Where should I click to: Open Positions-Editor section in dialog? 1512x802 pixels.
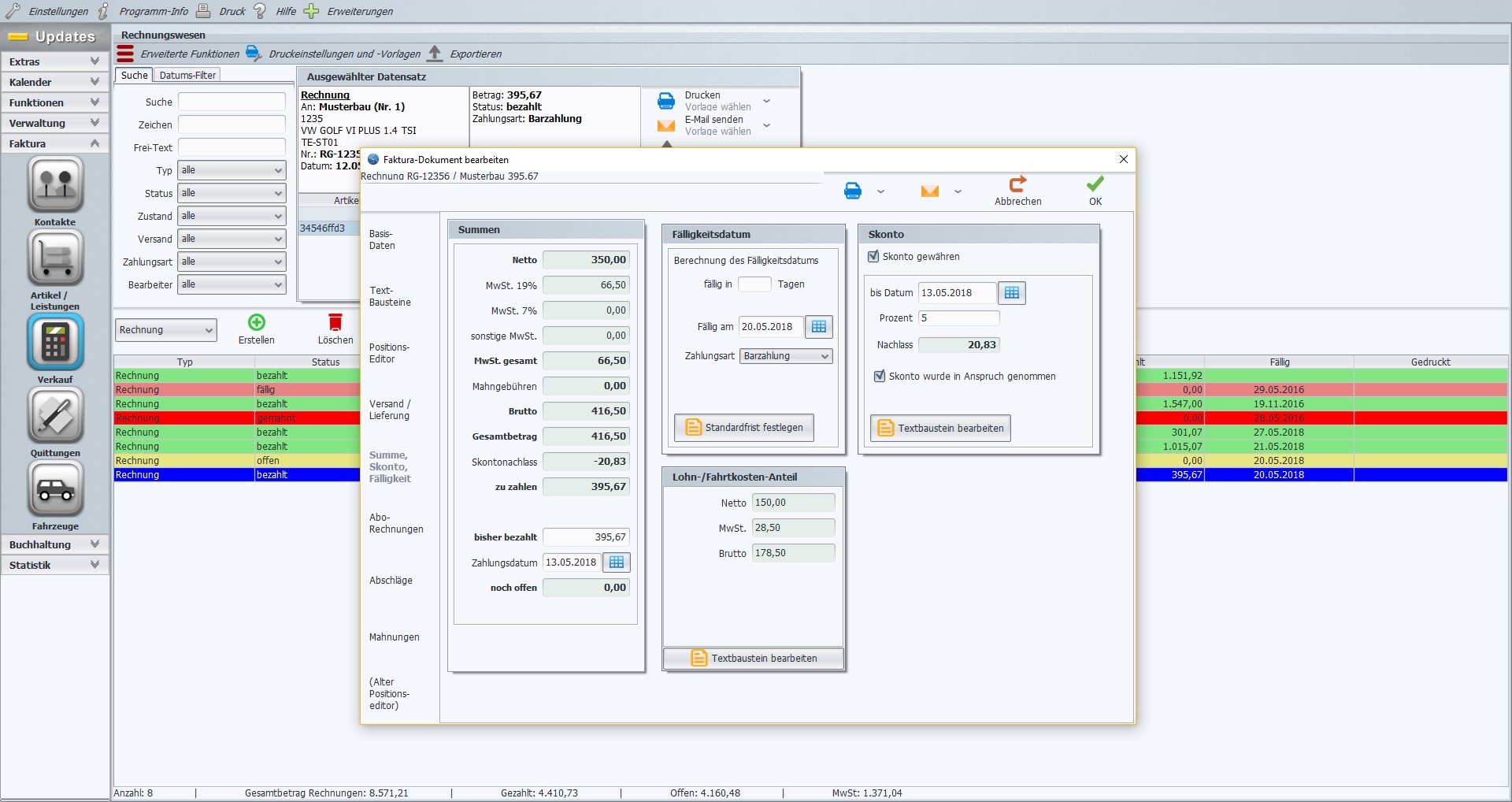tap(389, 353)
